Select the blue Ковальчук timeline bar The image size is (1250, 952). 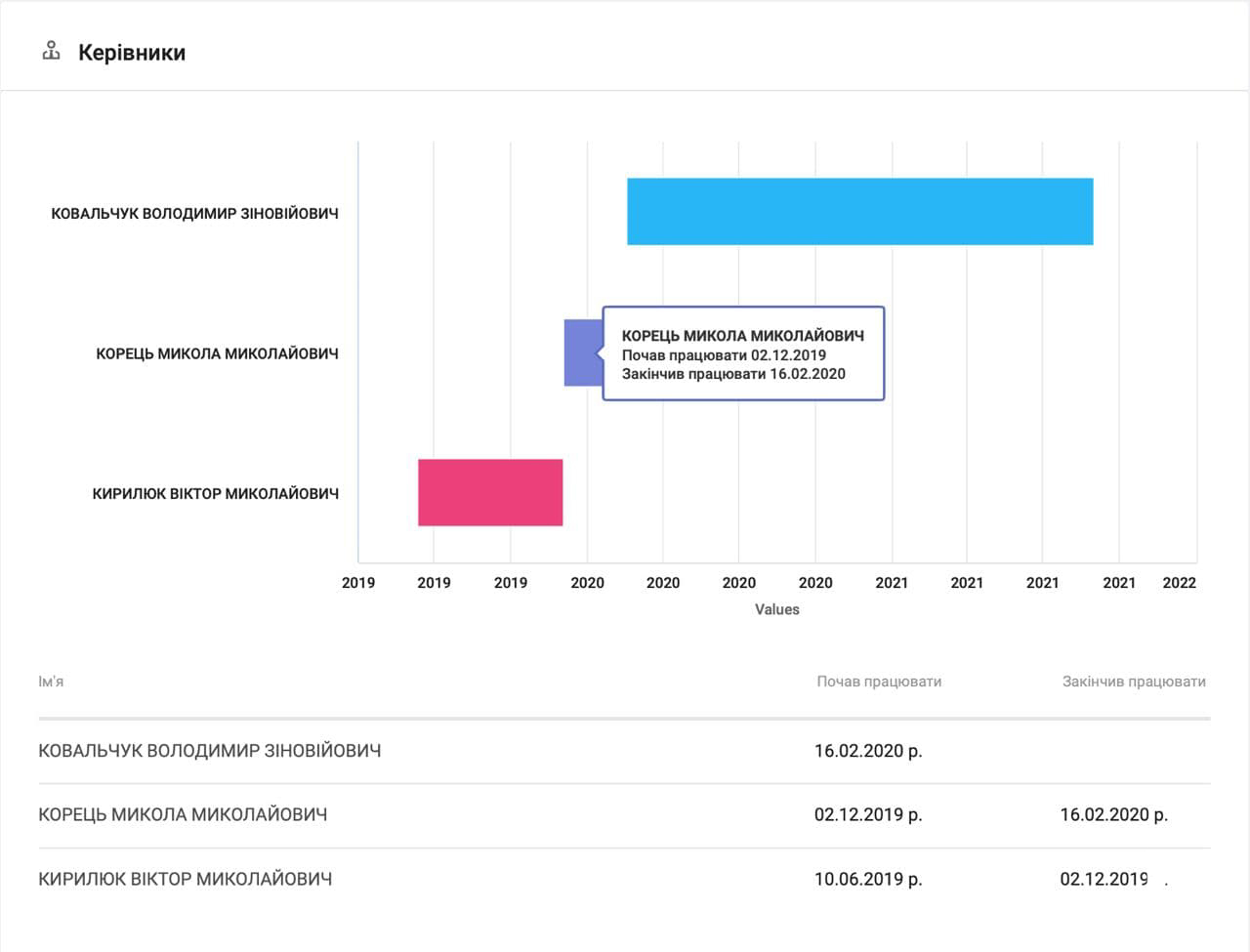tap(859, 211)
